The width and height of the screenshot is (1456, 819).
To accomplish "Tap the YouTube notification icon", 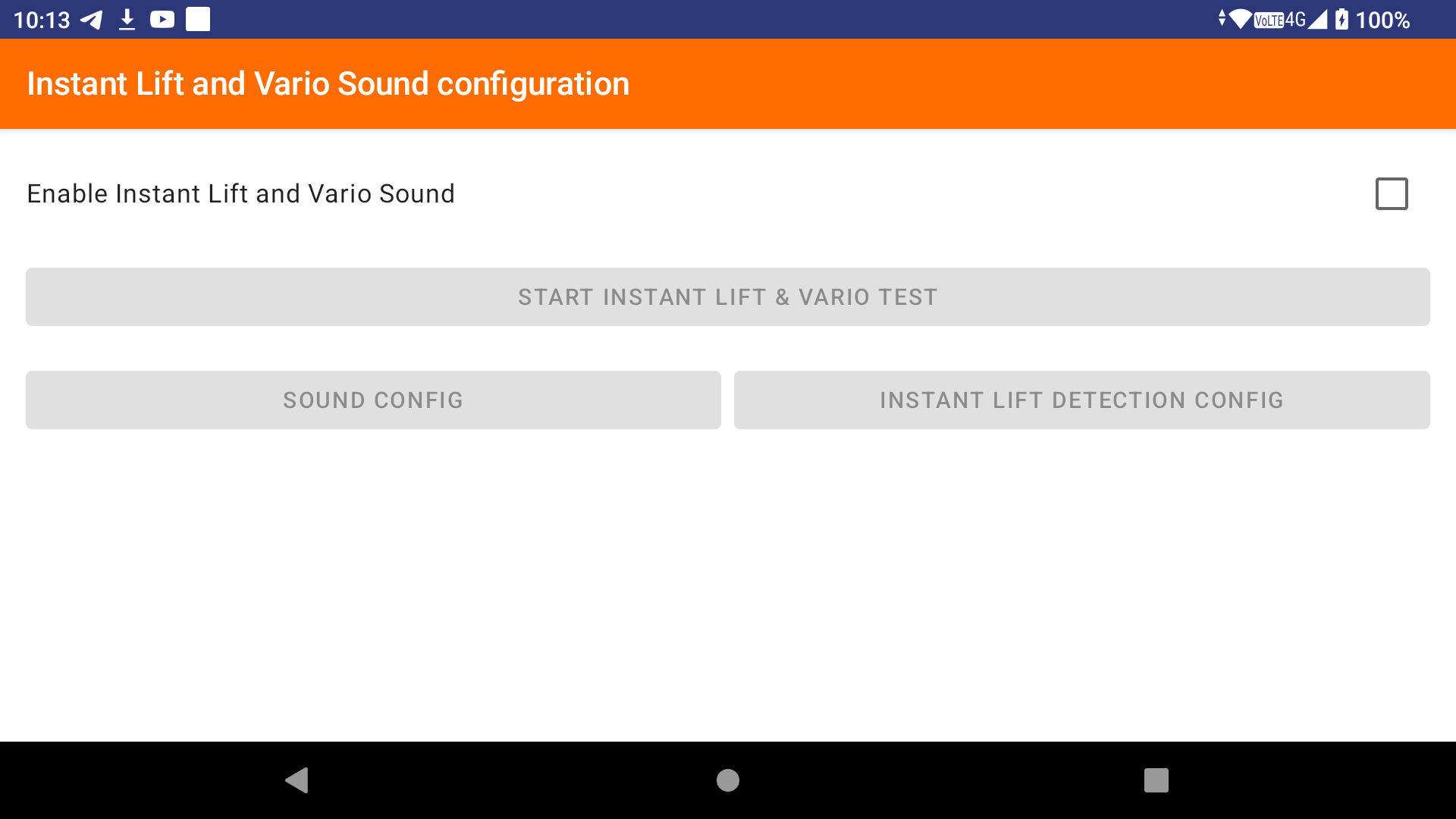I will tap(162, 20).
